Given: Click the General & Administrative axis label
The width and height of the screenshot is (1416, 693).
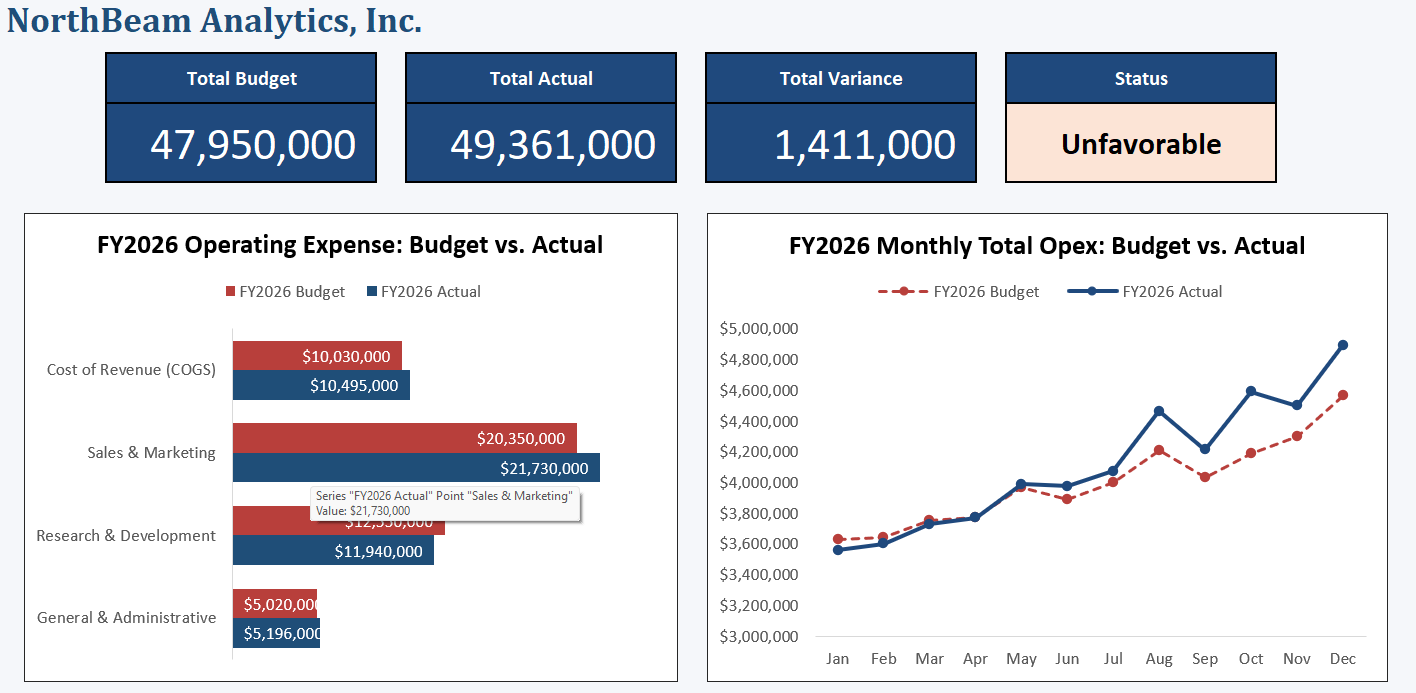Looking at the screenshot, I should pos(126,617).
